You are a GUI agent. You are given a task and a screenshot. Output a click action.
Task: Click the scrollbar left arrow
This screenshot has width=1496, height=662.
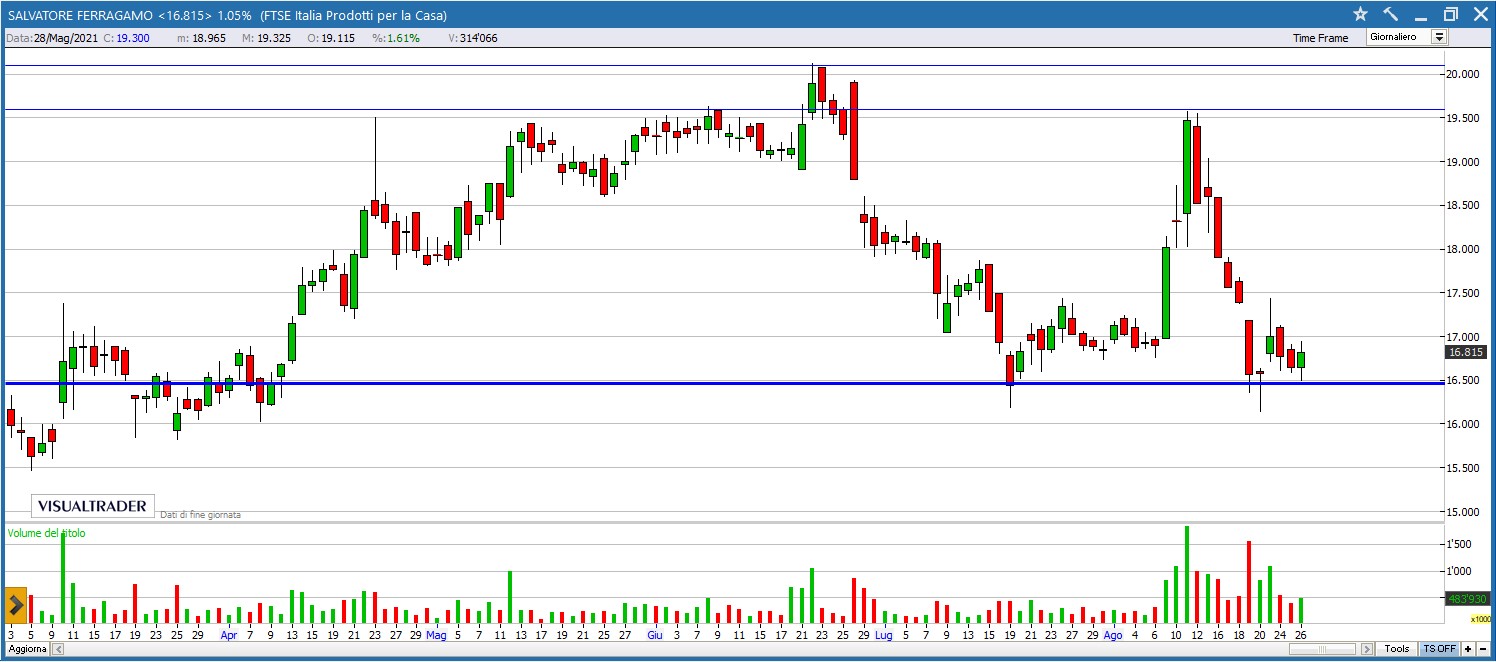tap(58, 649)
